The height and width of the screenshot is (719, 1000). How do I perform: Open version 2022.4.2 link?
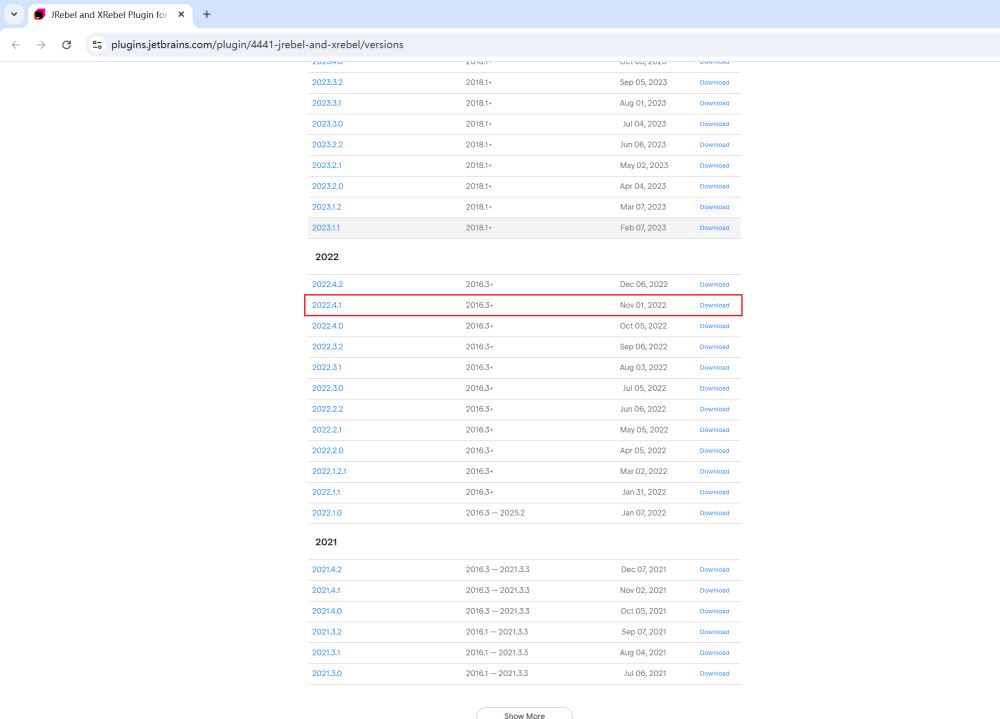327,285
